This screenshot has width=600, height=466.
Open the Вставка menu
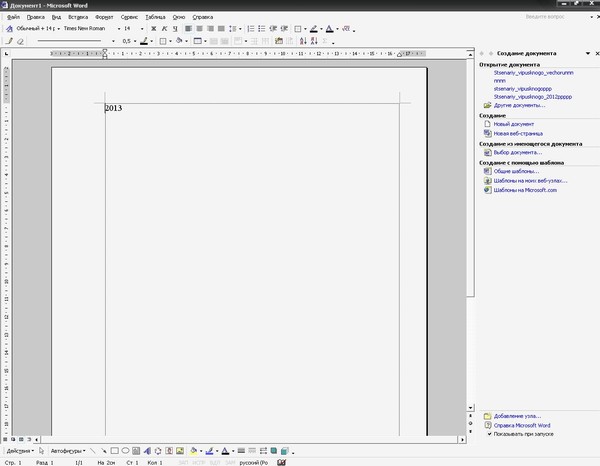[x=78, y=17]
